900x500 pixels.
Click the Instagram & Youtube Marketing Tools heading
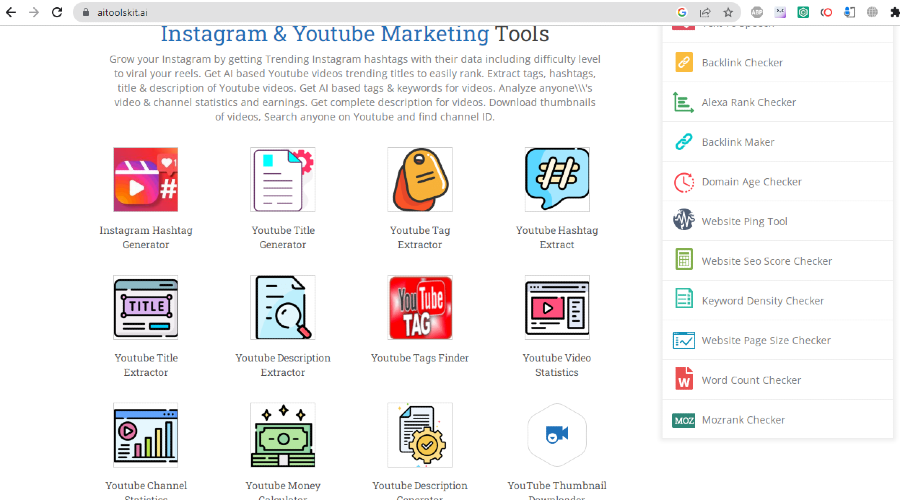tap(355, 34)
